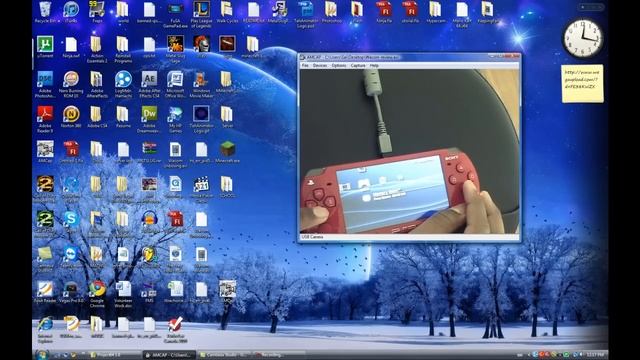This screenshot has height=360, width=640.
Task: Select the Norton 360 shortcut
Action: 71,117
